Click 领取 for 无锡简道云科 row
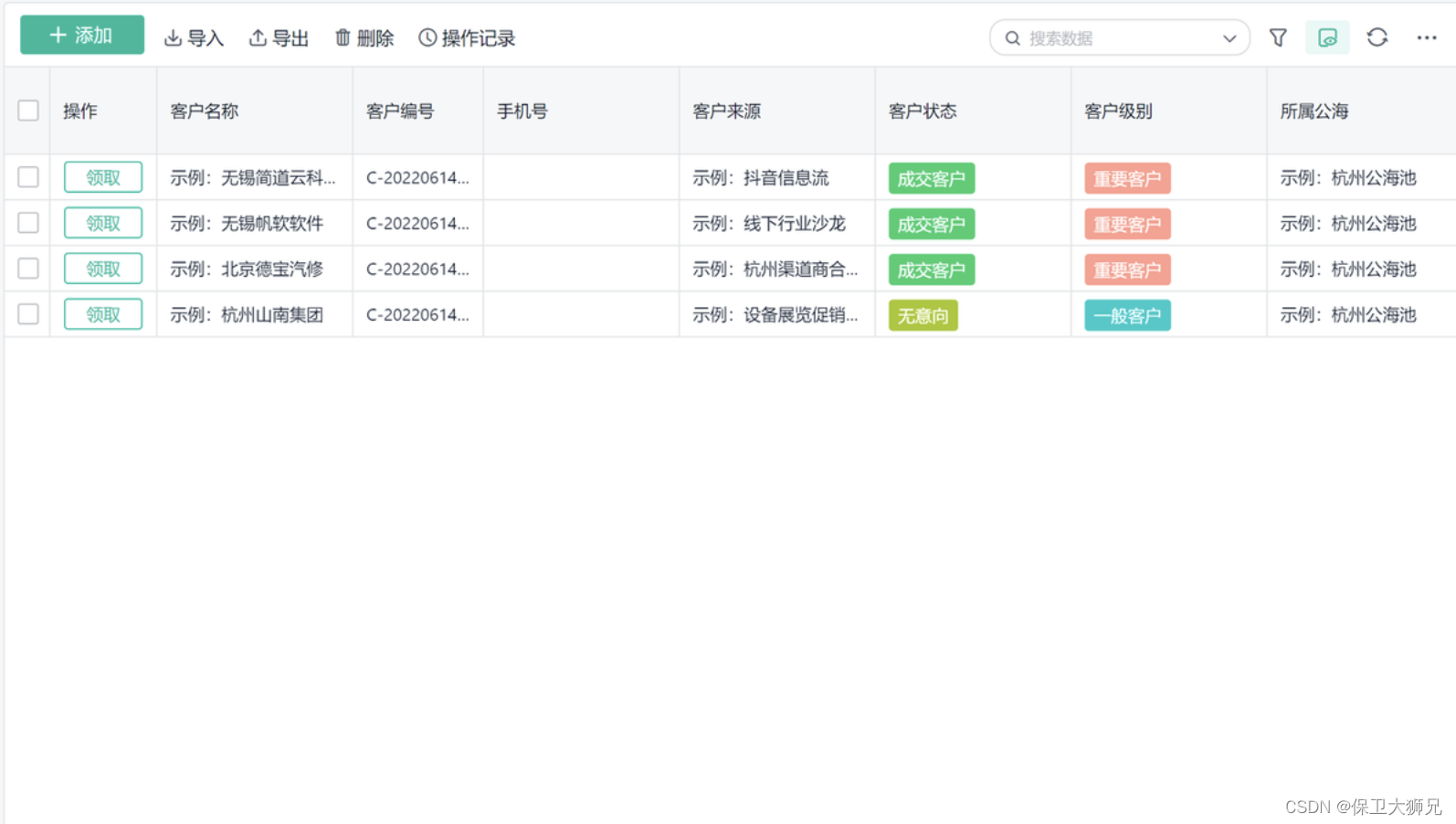The height and width of the screenshot is (824, 1456). [103, 177]
